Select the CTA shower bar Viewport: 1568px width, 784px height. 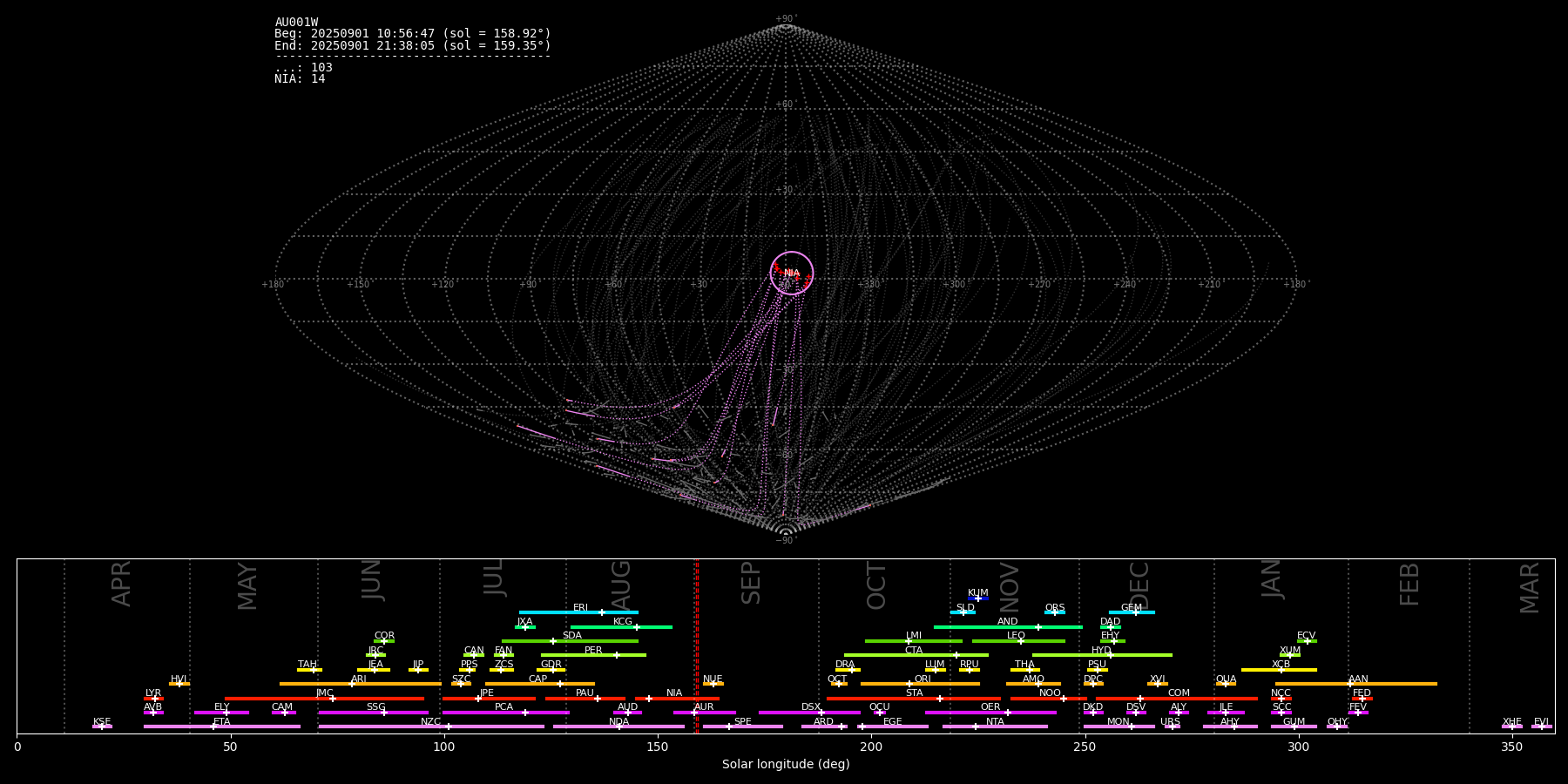(x=916, y=655)
